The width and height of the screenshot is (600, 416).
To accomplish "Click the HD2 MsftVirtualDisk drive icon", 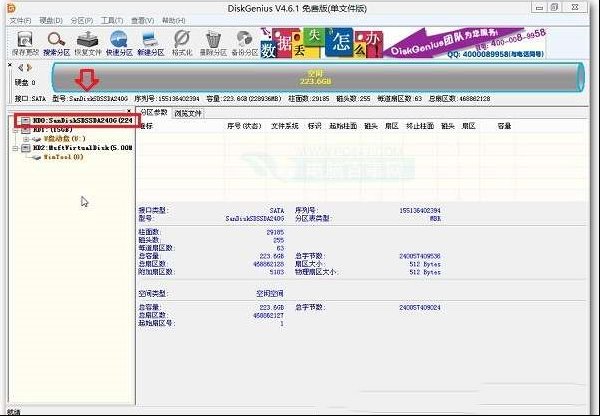I will (x=25, y=148).
